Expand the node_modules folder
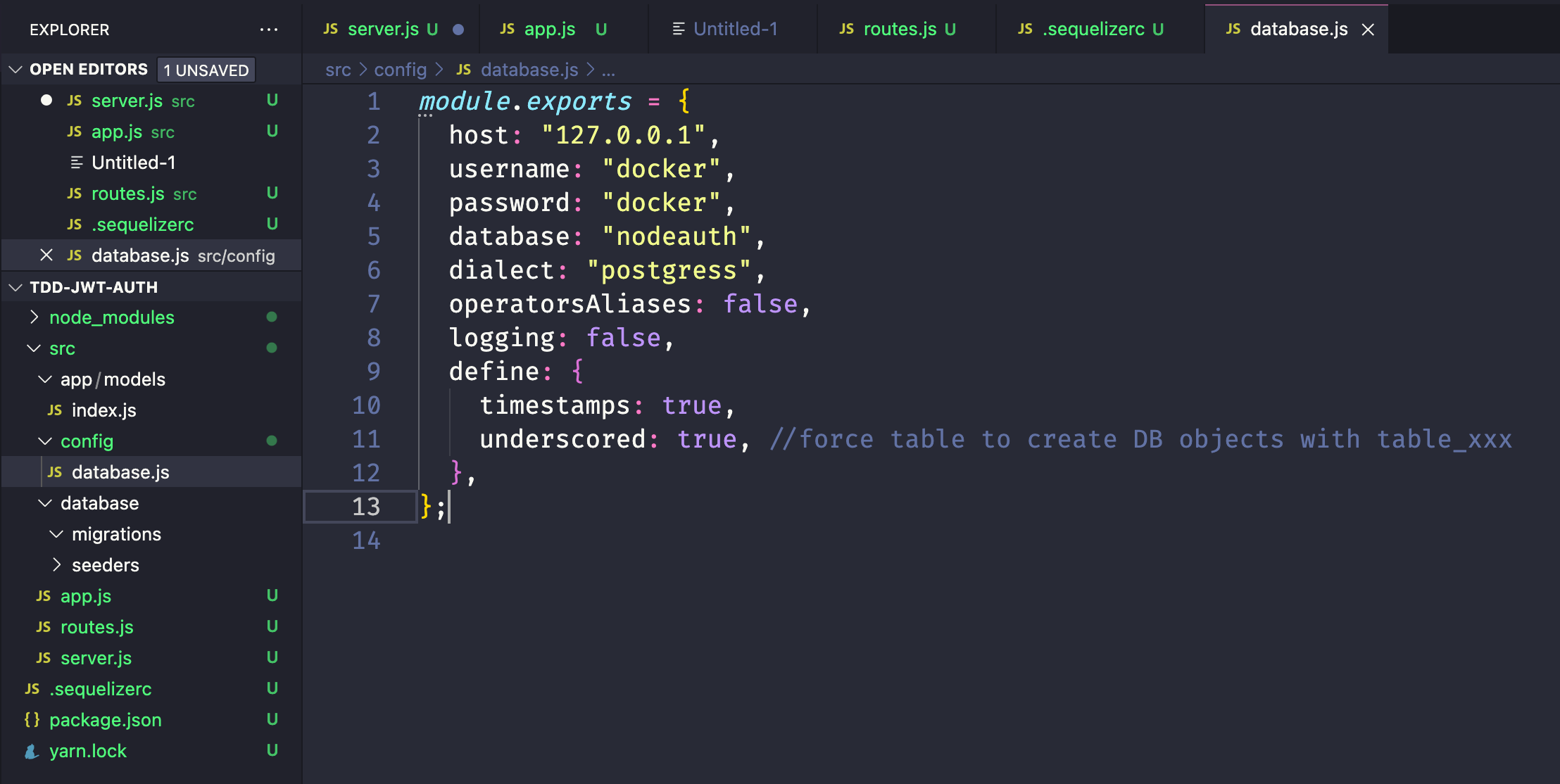 (33, 317)
